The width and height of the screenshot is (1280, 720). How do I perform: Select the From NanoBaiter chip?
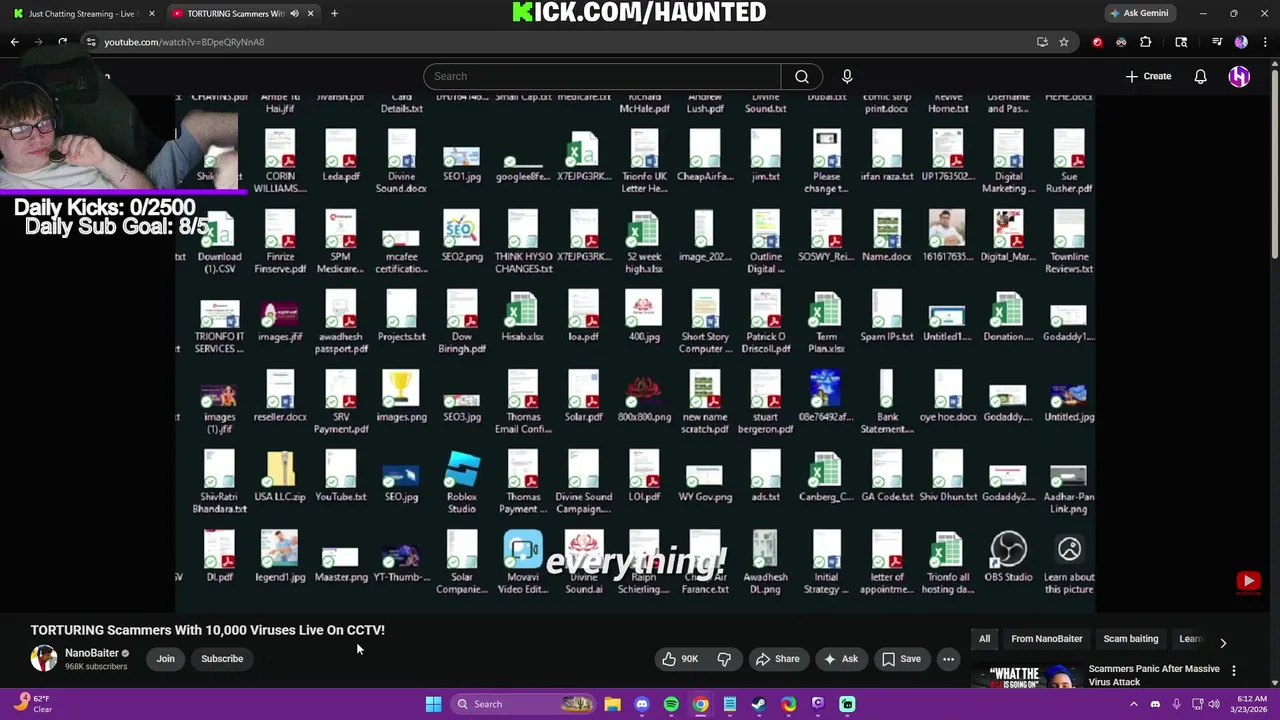(1046, 639)
